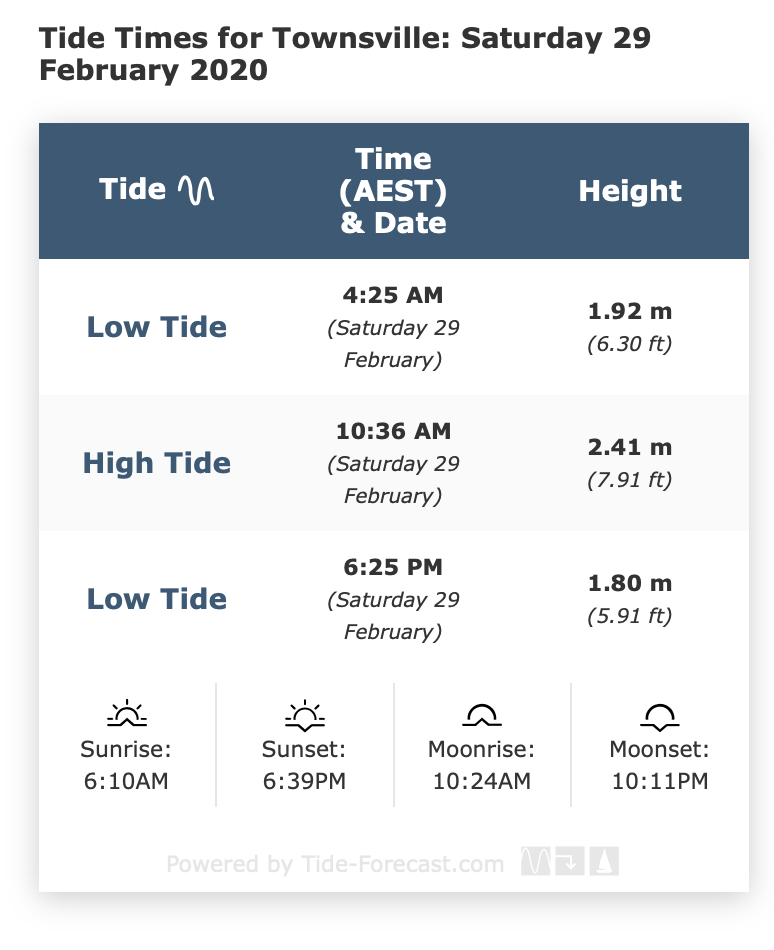This screenshot has width=774, height=950.
Task: Select the High Tide label
Action: (157, 463)
